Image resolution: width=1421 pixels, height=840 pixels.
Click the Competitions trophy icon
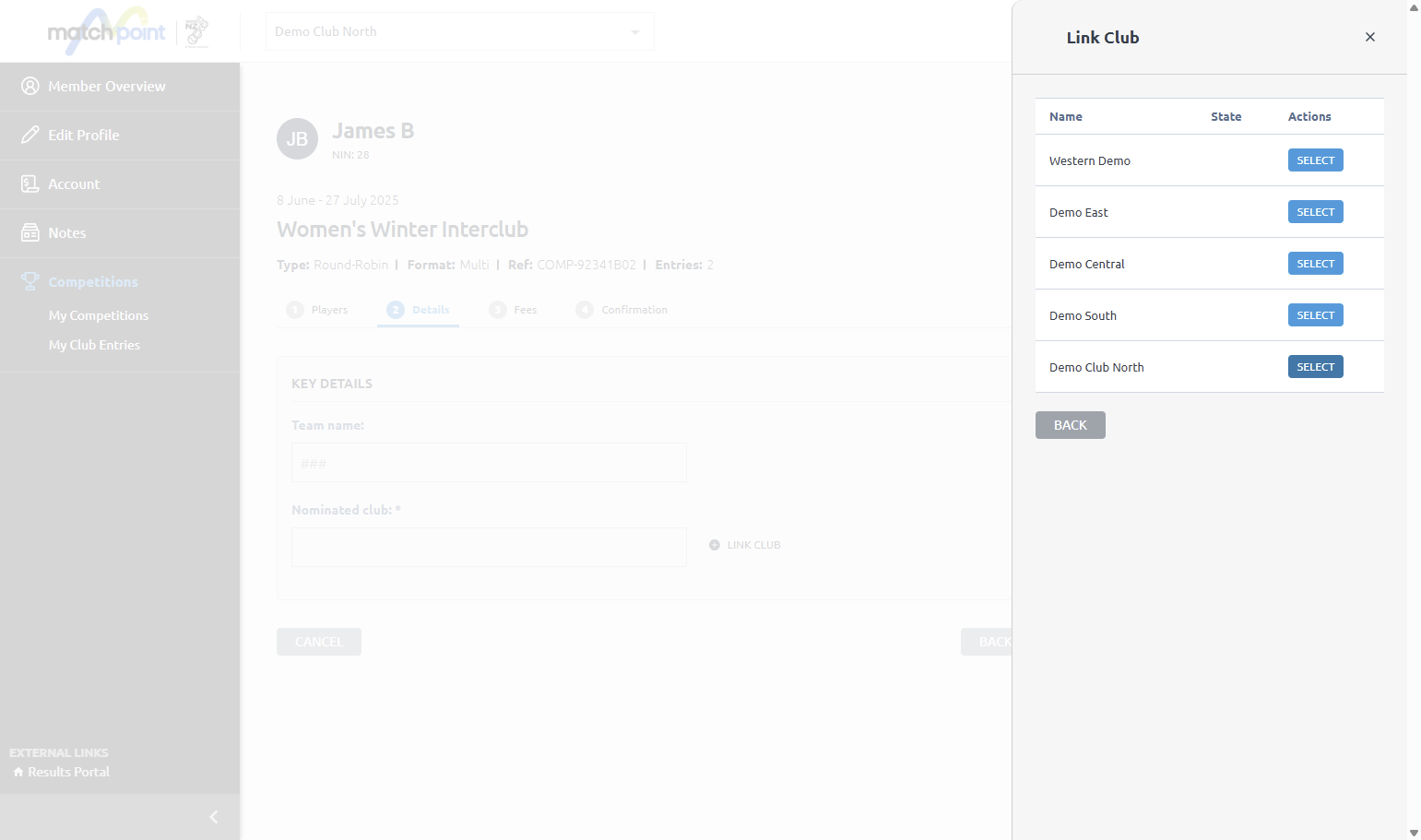pyautogui.click(x=30, y=281)
